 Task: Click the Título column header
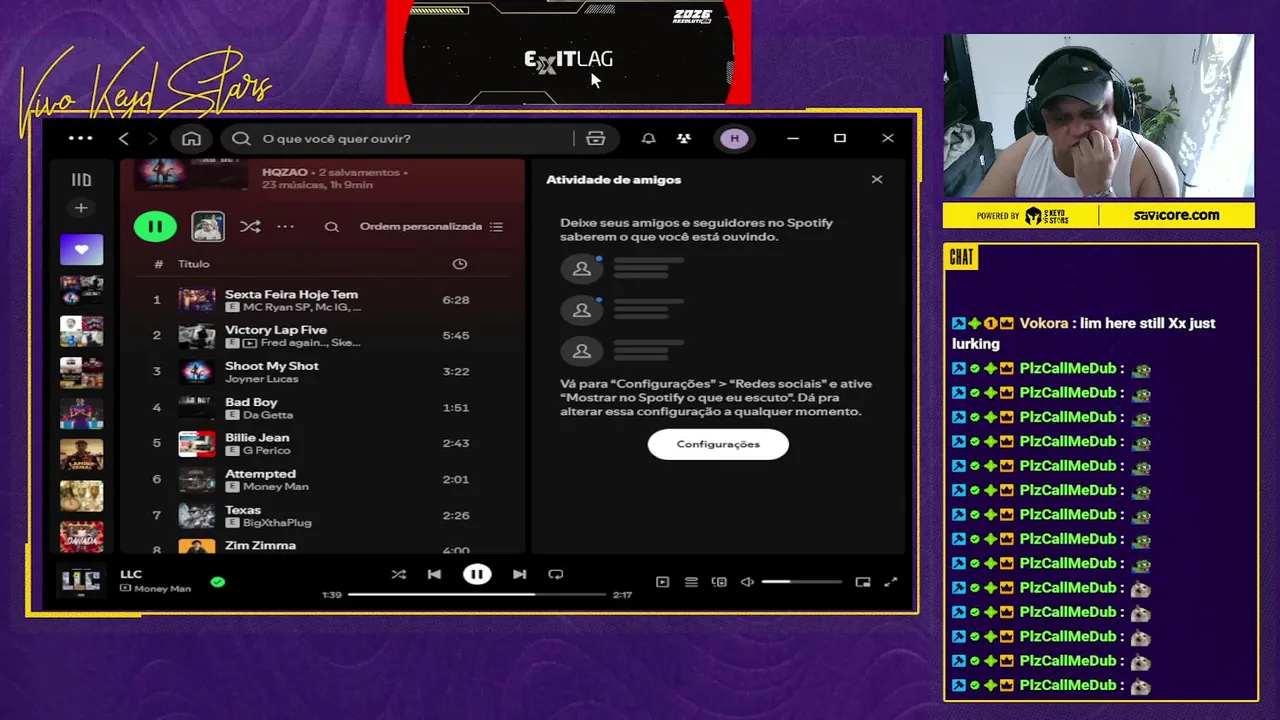click(194, 264)
